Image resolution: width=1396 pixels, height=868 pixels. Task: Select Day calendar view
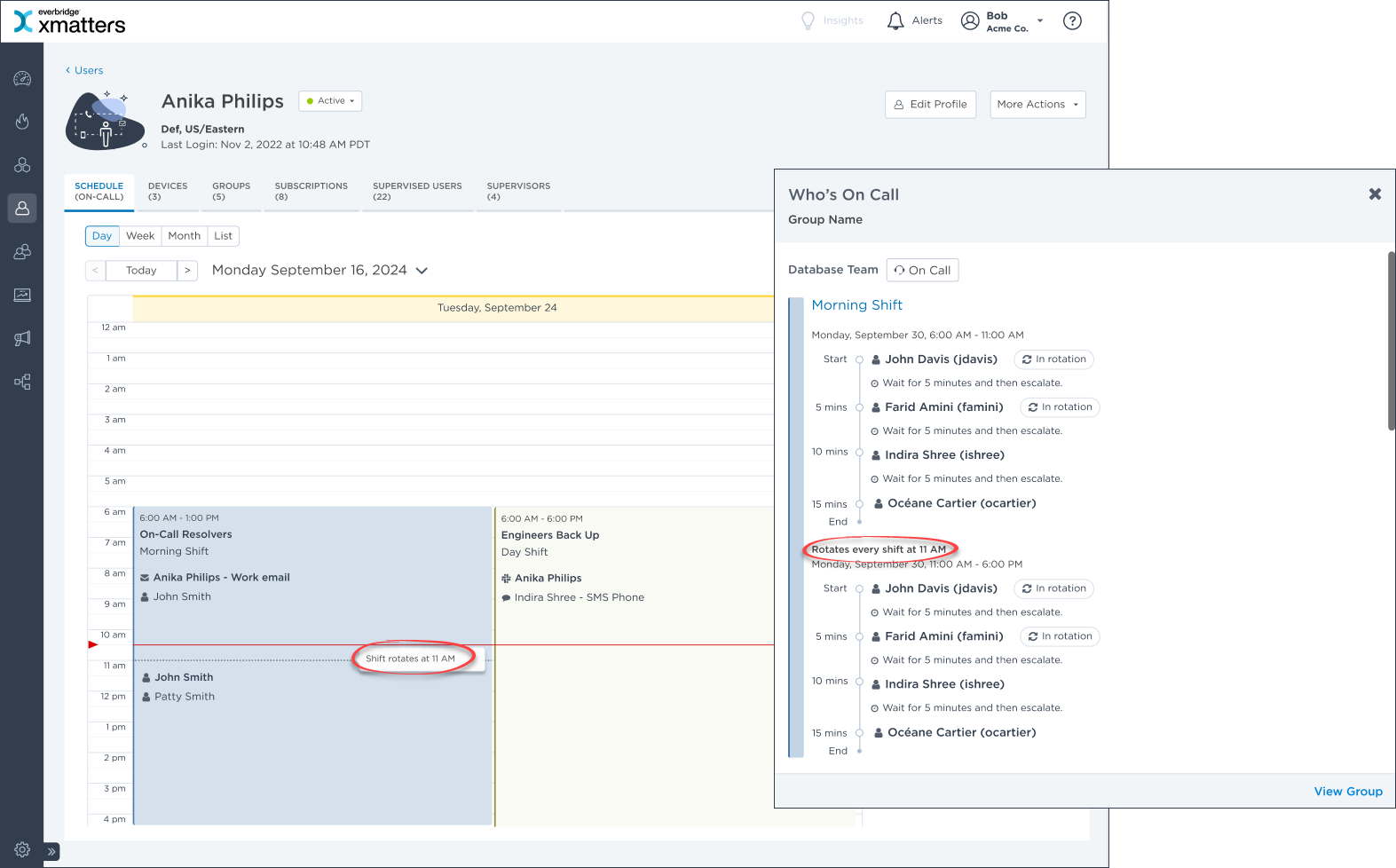point(102,236)
